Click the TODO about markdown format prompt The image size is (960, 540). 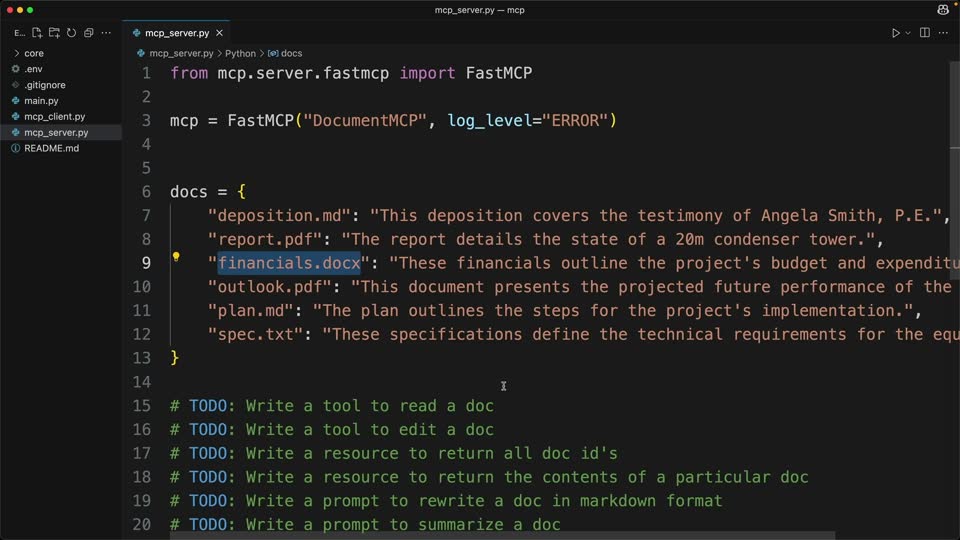(x=446, y=501)
